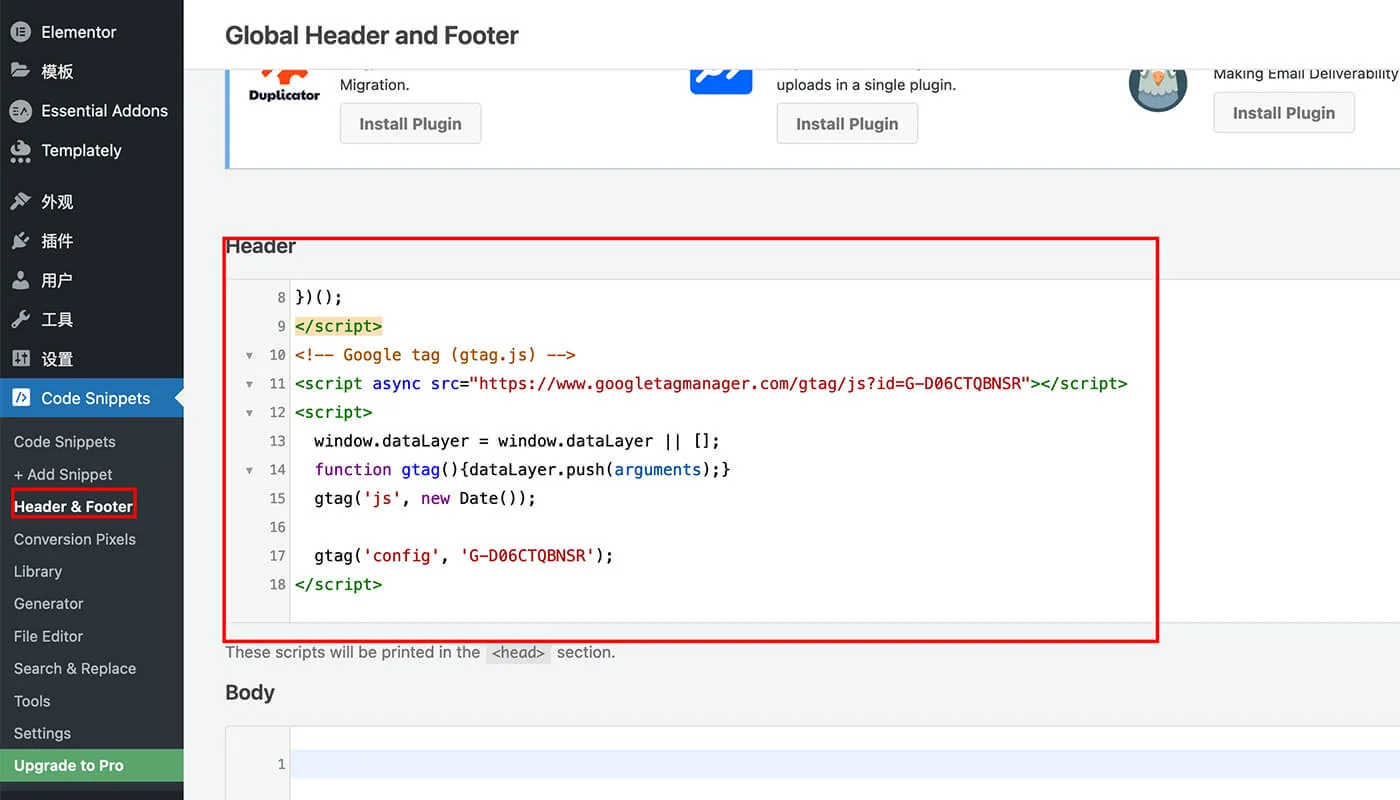Click the Appearance paintbrush icon
Viewport: 1400px width, 800px height.
20,201
